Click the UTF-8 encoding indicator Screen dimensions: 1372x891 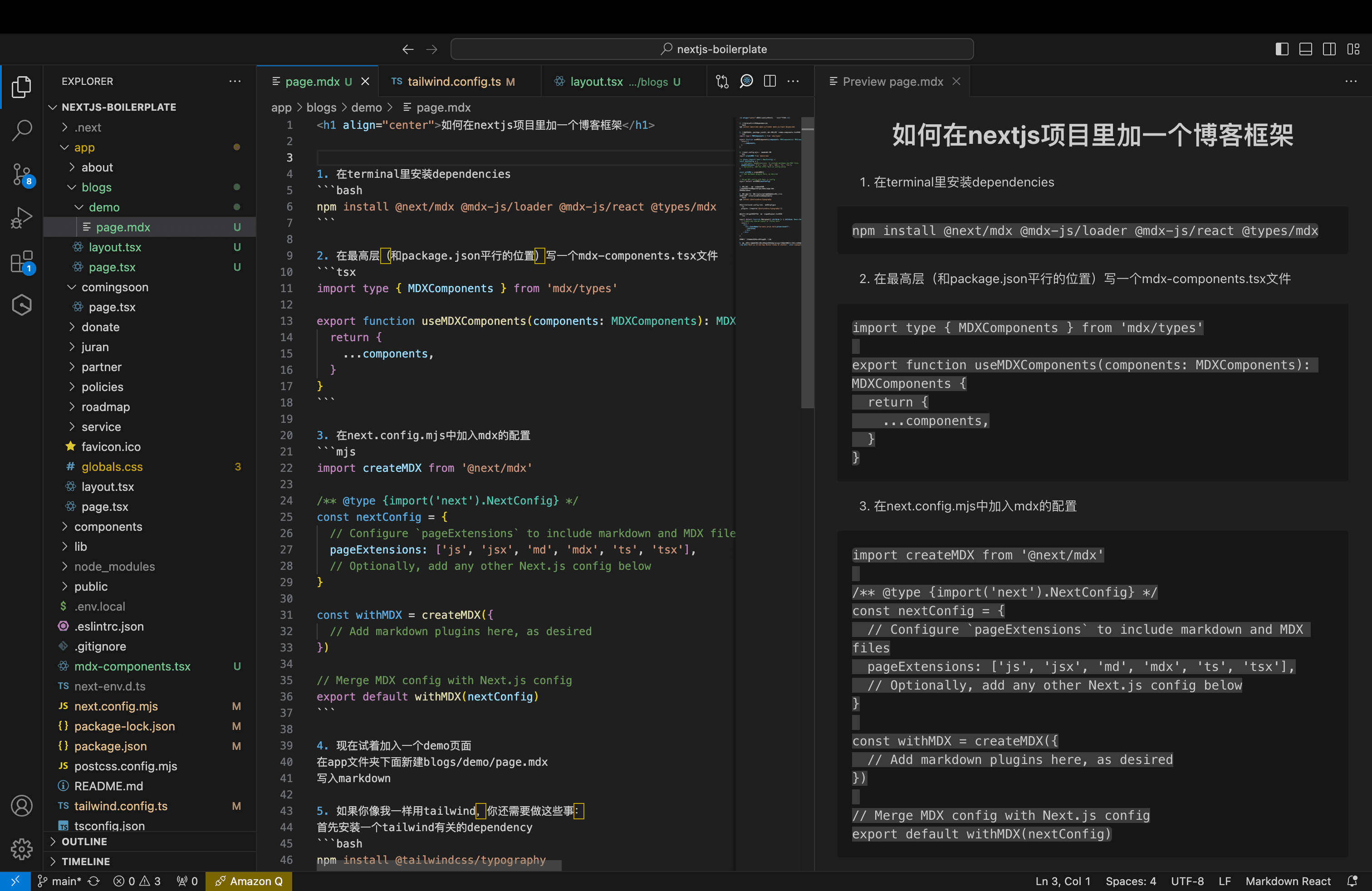pos(1187,881)
